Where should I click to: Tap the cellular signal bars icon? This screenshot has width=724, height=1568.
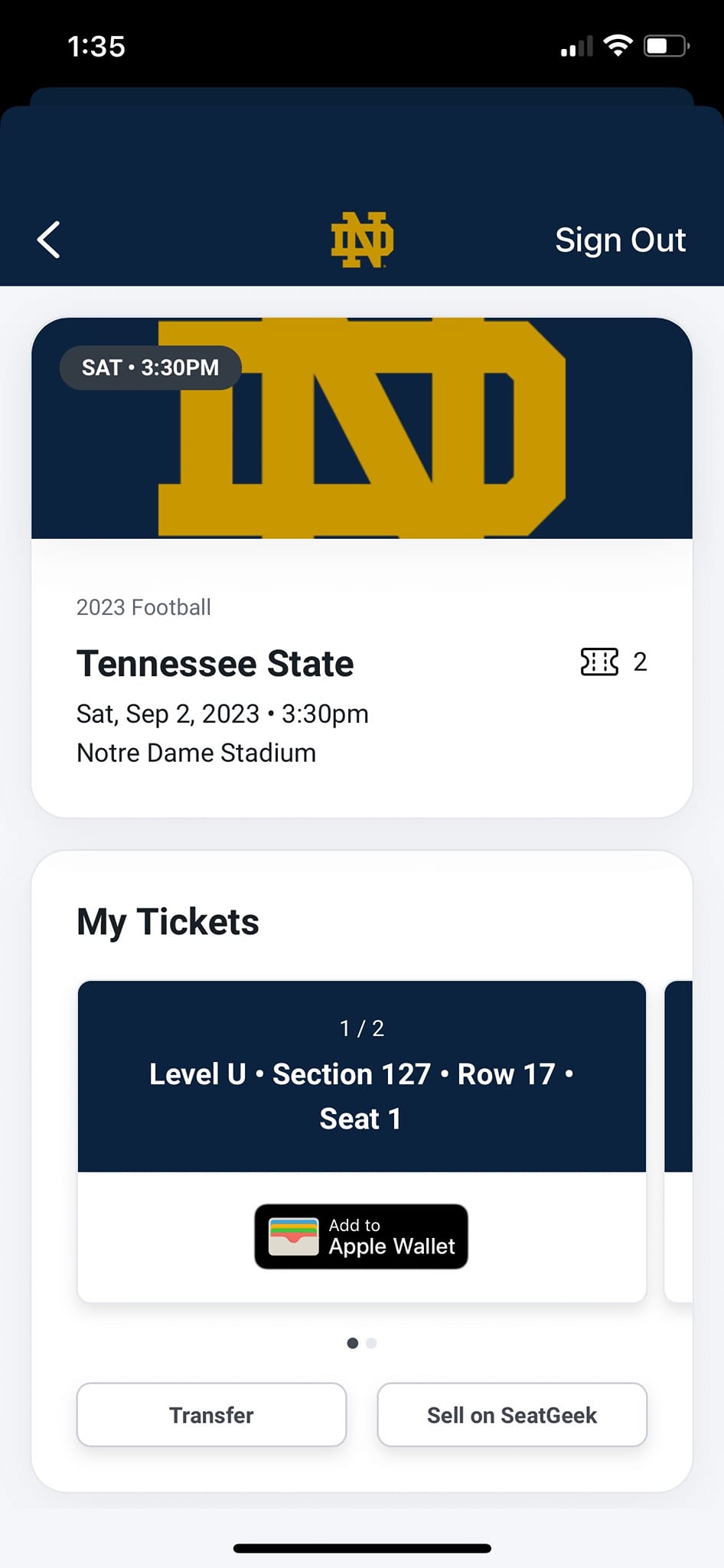click(576, 47)
